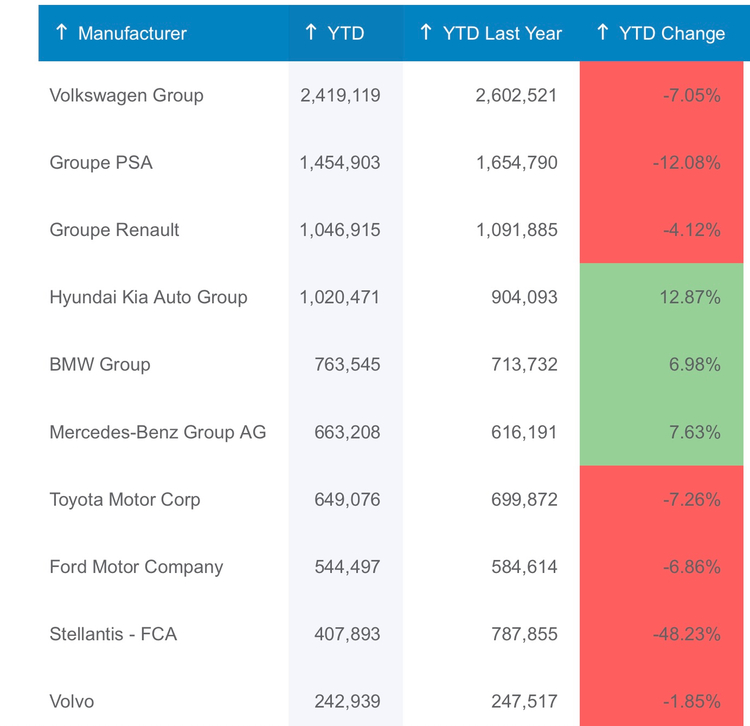
Task: Sort table by YTD header label
Action: point(346,33)
